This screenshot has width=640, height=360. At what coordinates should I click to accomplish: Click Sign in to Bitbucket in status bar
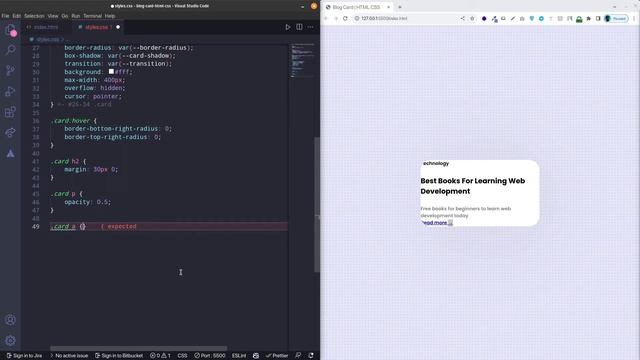pos(119,356)
